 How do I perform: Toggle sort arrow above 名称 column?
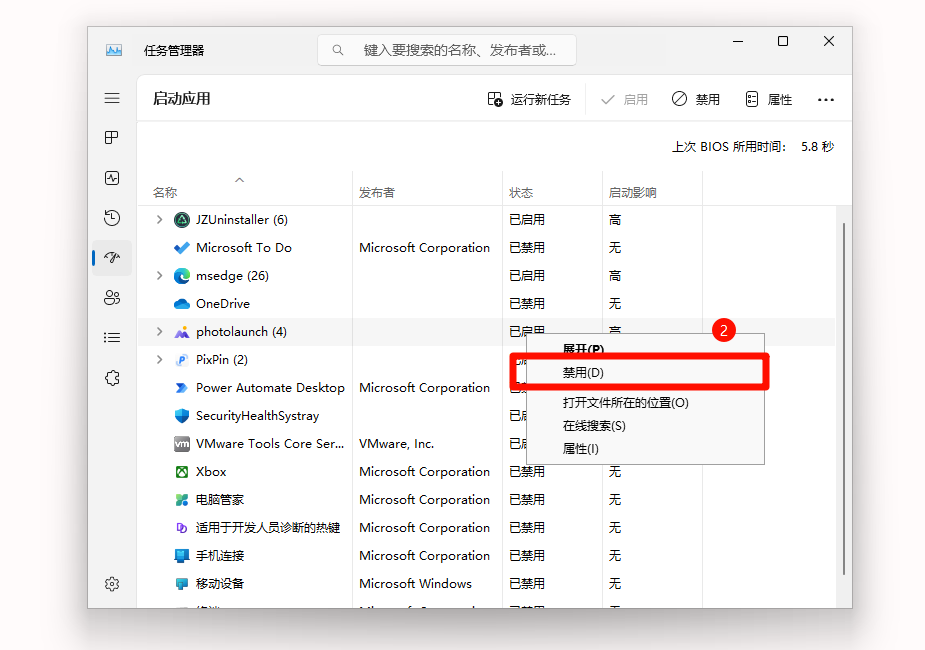coord(240,180)
